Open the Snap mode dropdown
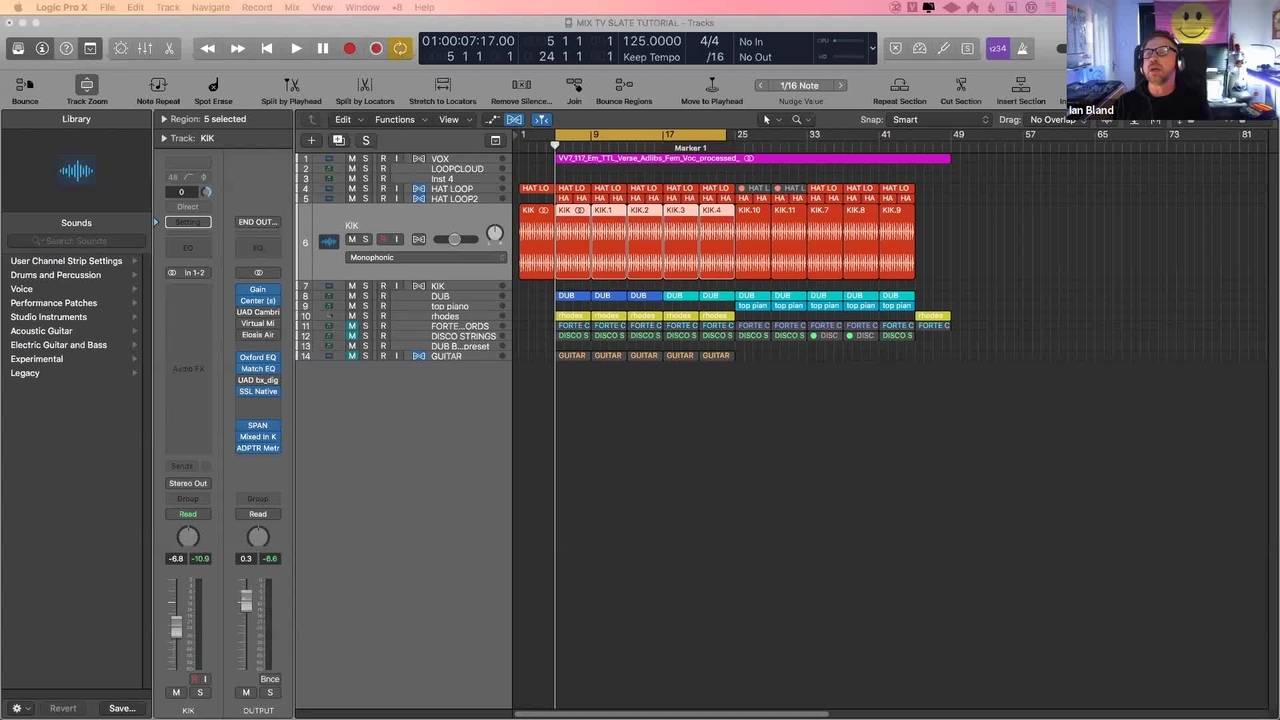The width and height of the screenshot is (1280, 720). [940, 120]
